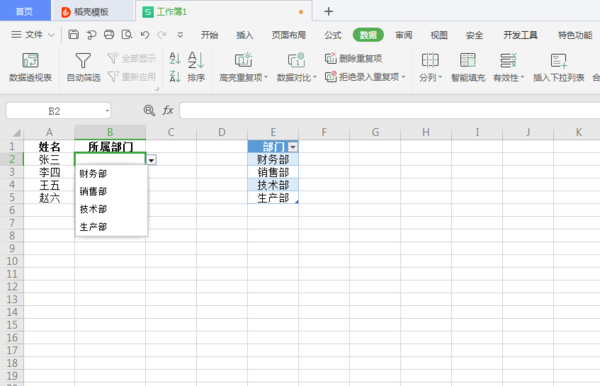Open the 页面布局 ribbon tab
The image size is (600, 386).
289,35
